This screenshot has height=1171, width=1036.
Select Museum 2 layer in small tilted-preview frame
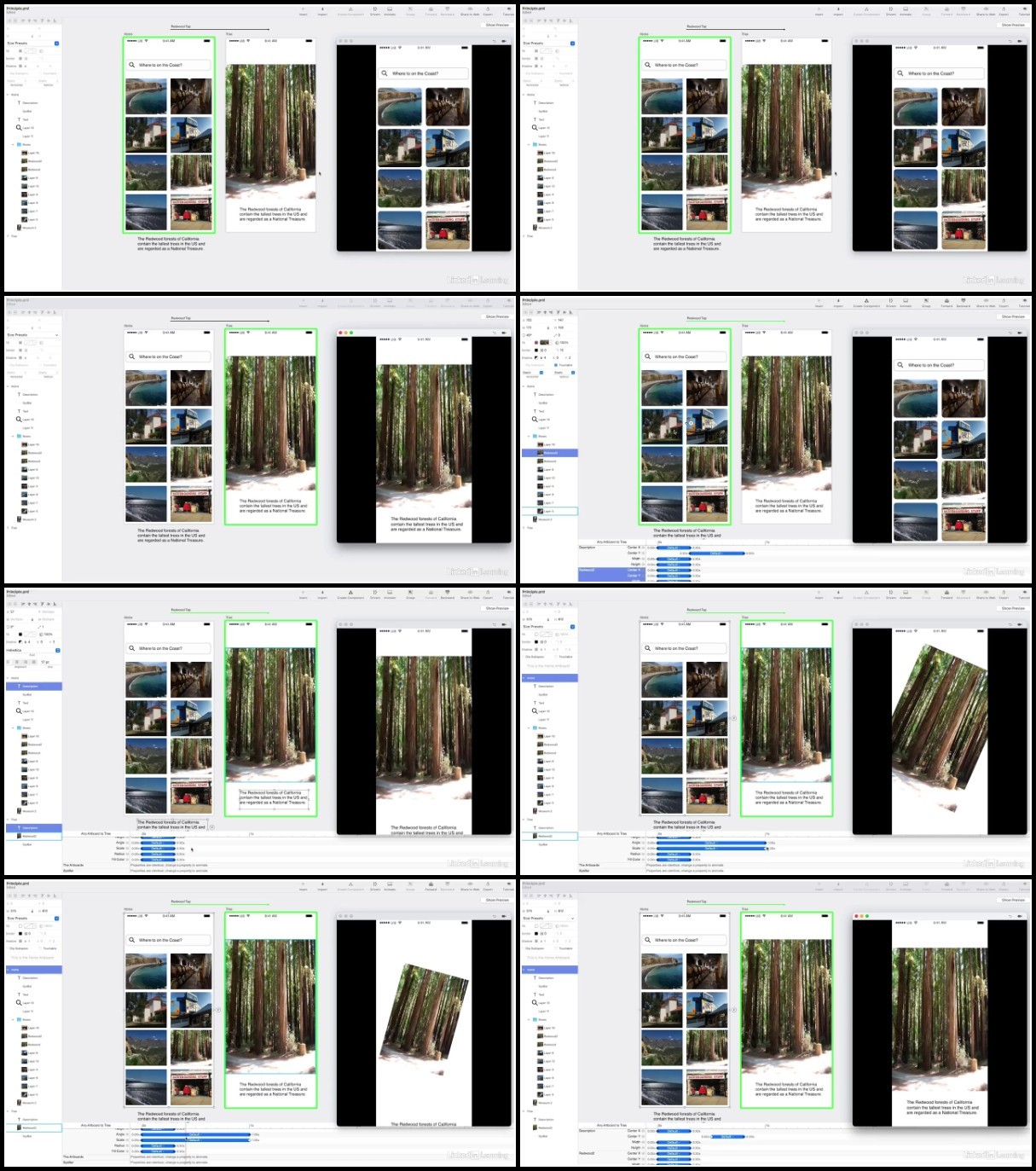[28, 1103]
